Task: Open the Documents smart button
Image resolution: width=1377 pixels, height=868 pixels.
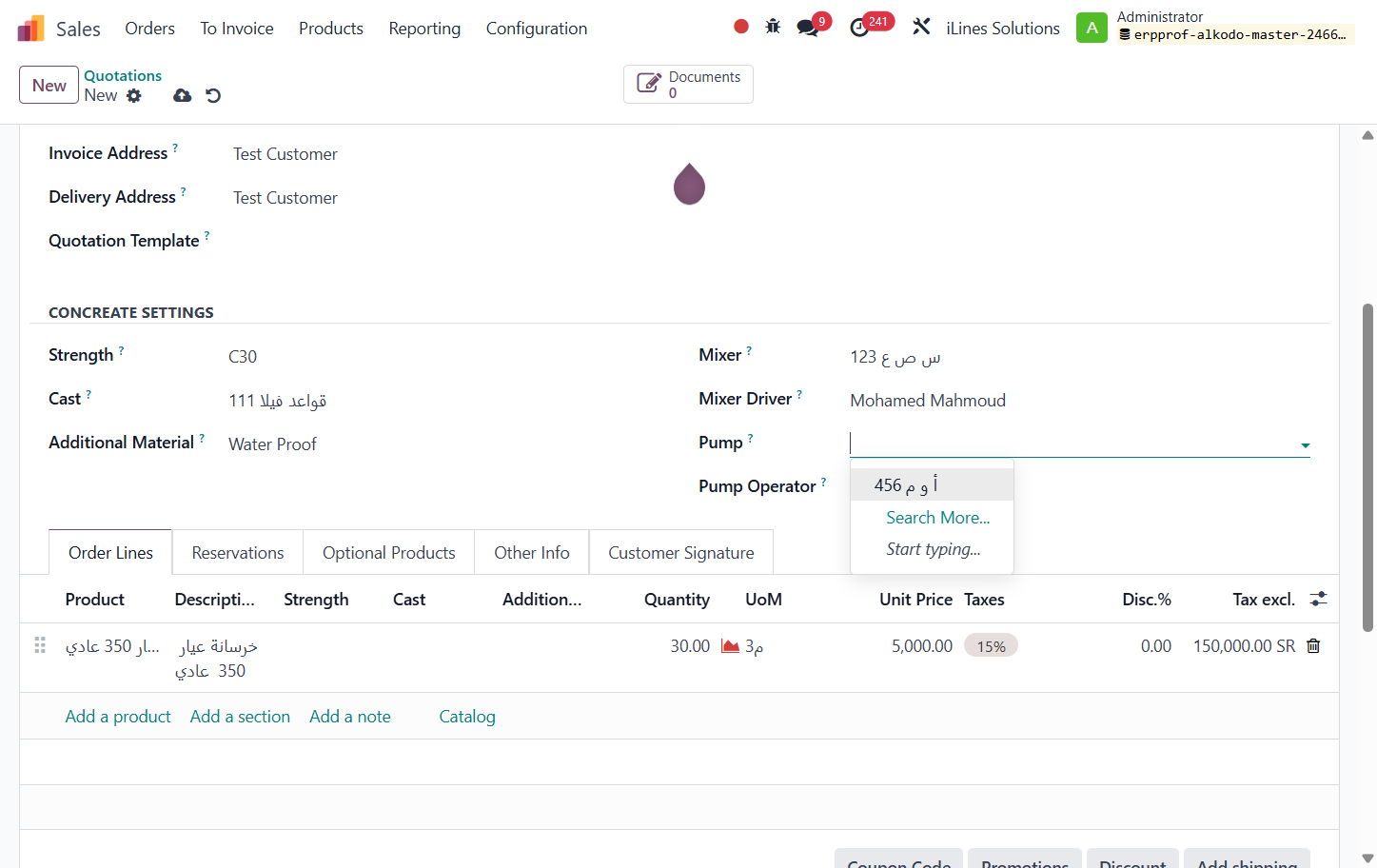Action: (688, 84)
